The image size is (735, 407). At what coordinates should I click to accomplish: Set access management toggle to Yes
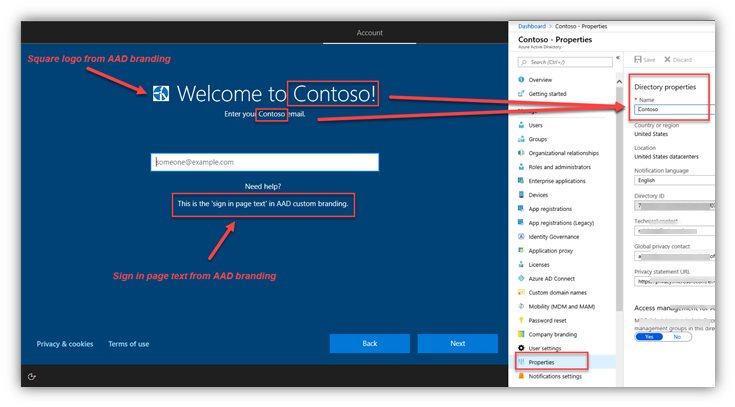point(649,337)
